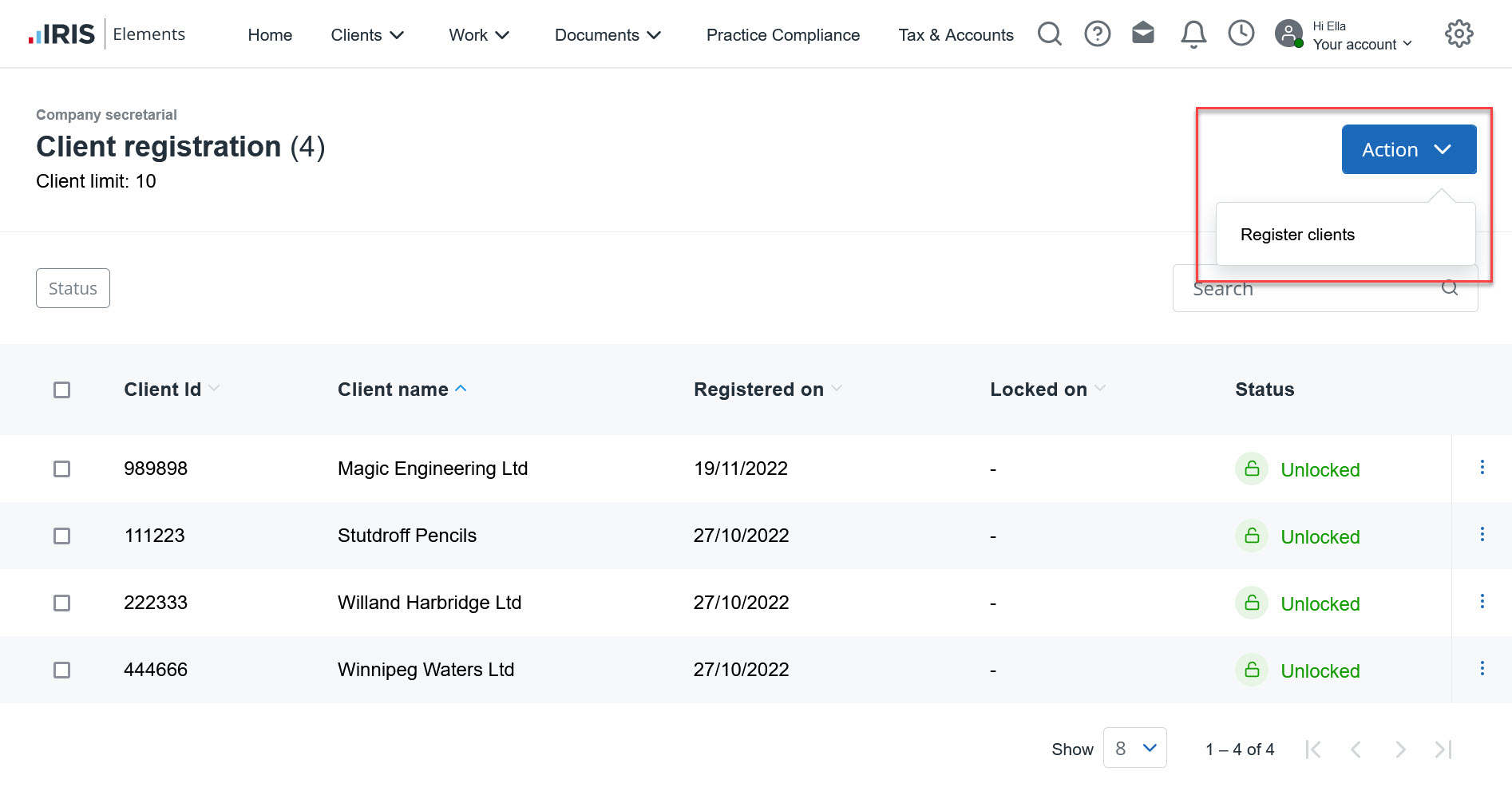Open the Show rows per page dropdown
Image resolution: width=1512 pixels, height=803 pixels.
(1134, 748)
